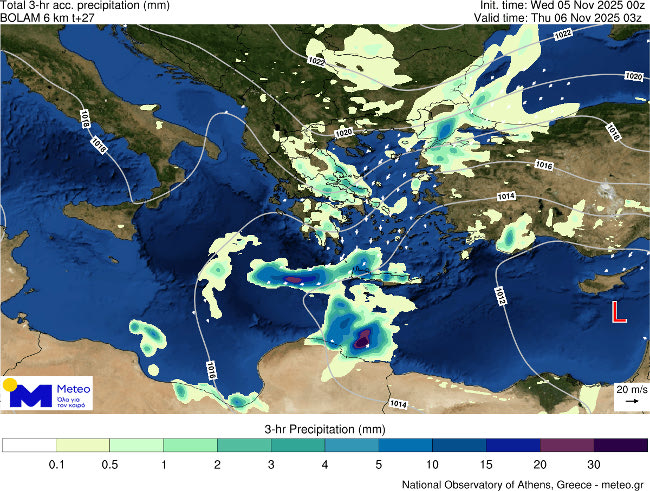650x491 pixels.
Task: Pick the legend swatch between 3 and 4
Action: coord(298,445)
